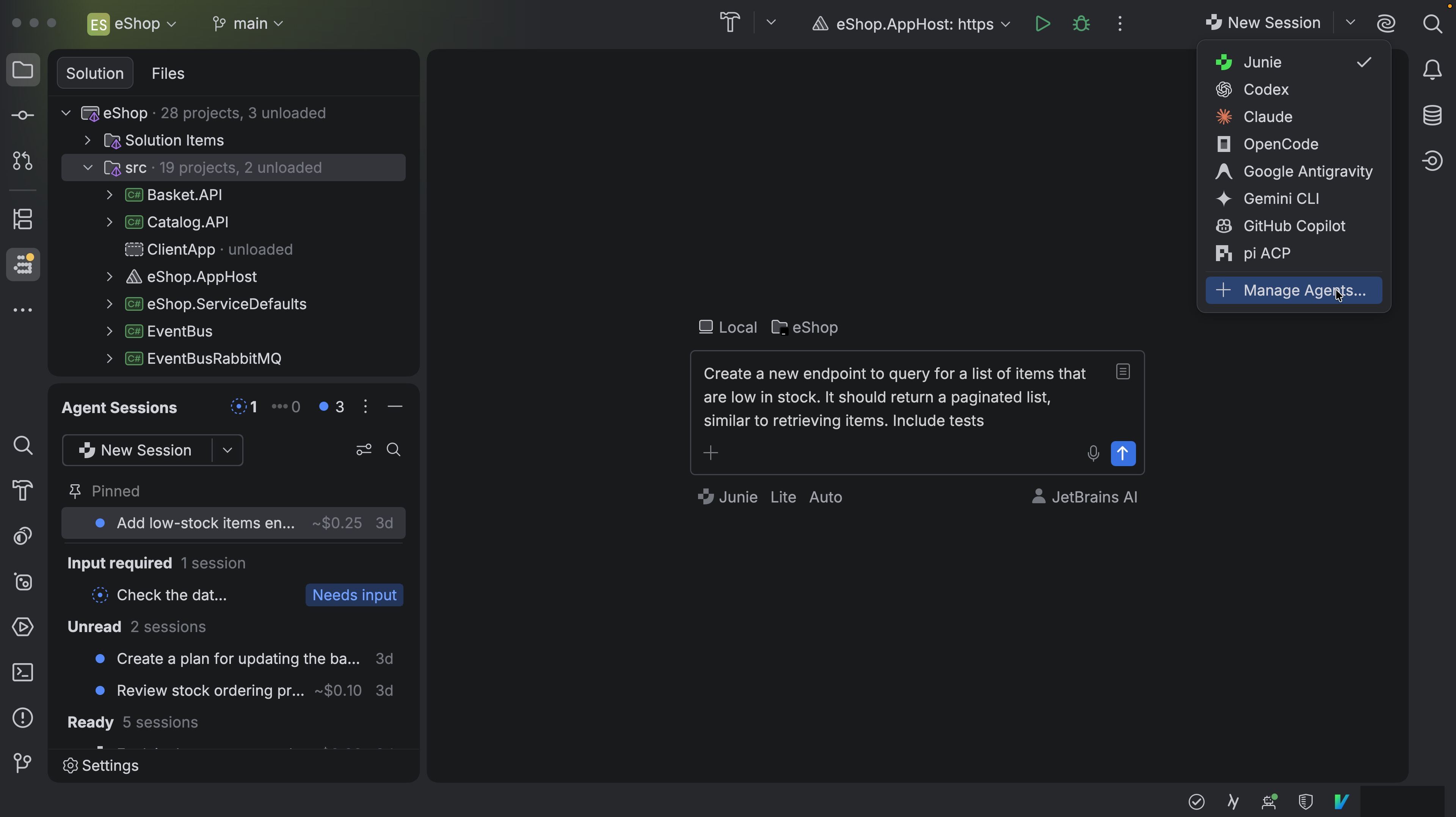1456x817 pixels.
Task: Add attachment with the plus icon in prompt
Action: point(711,452)
